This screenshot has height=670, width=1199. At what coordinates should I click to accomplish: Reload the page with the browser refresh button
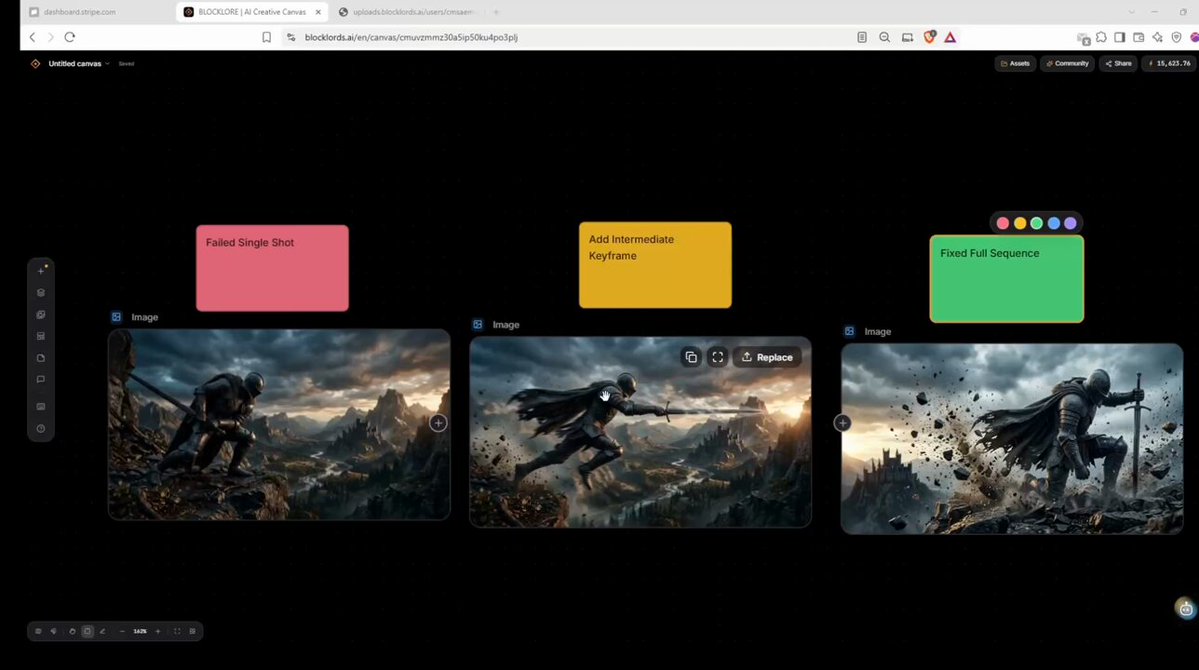point(70,37)
